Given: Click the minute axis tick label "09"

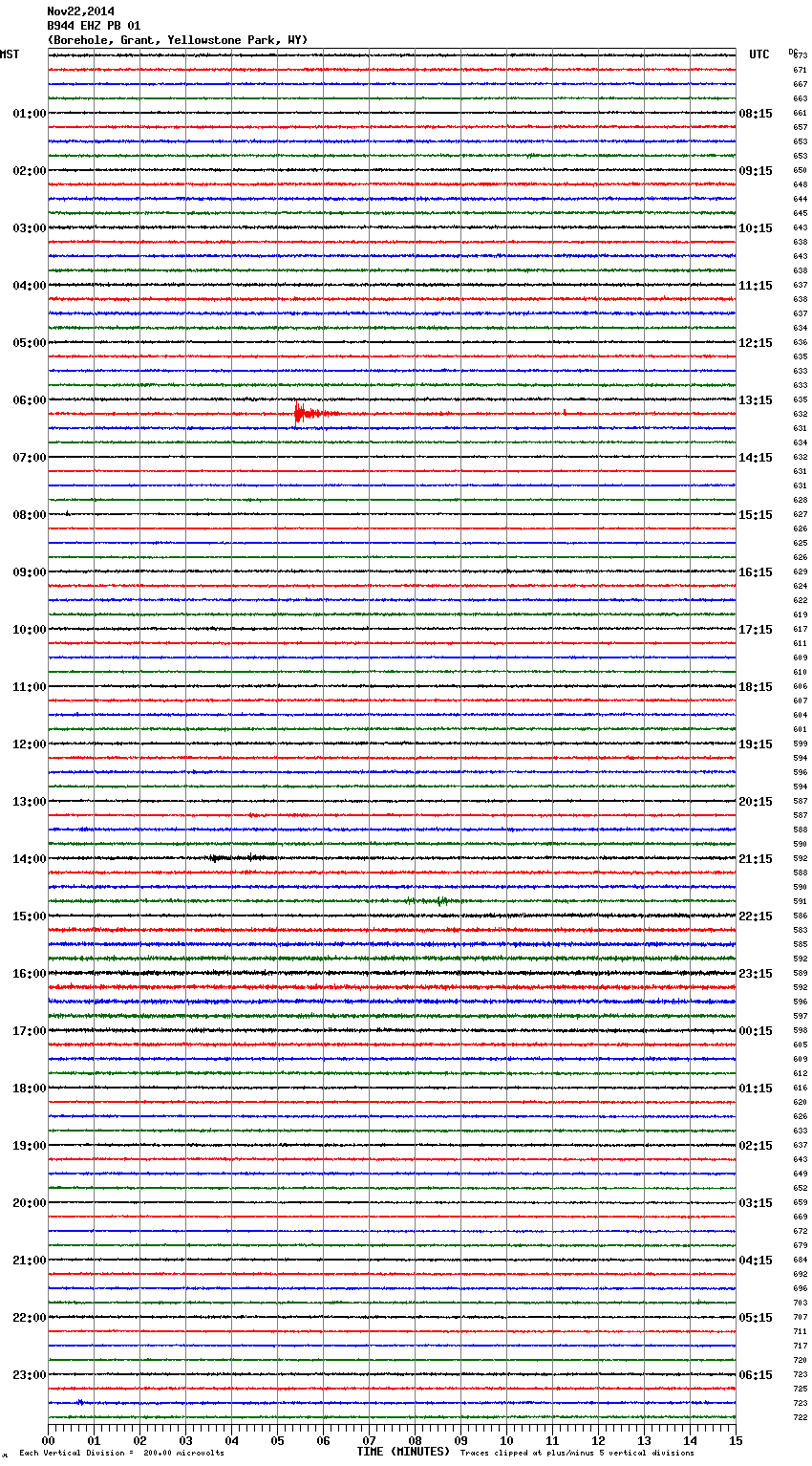Looking at the screenshot, I should coord(460,1440).
